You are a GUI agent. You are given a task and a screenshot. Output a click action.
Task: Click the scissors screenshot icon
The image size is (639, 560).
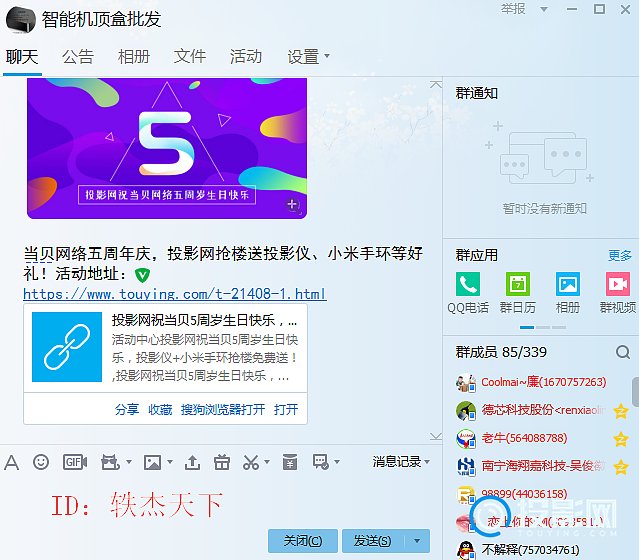[251, 463]
